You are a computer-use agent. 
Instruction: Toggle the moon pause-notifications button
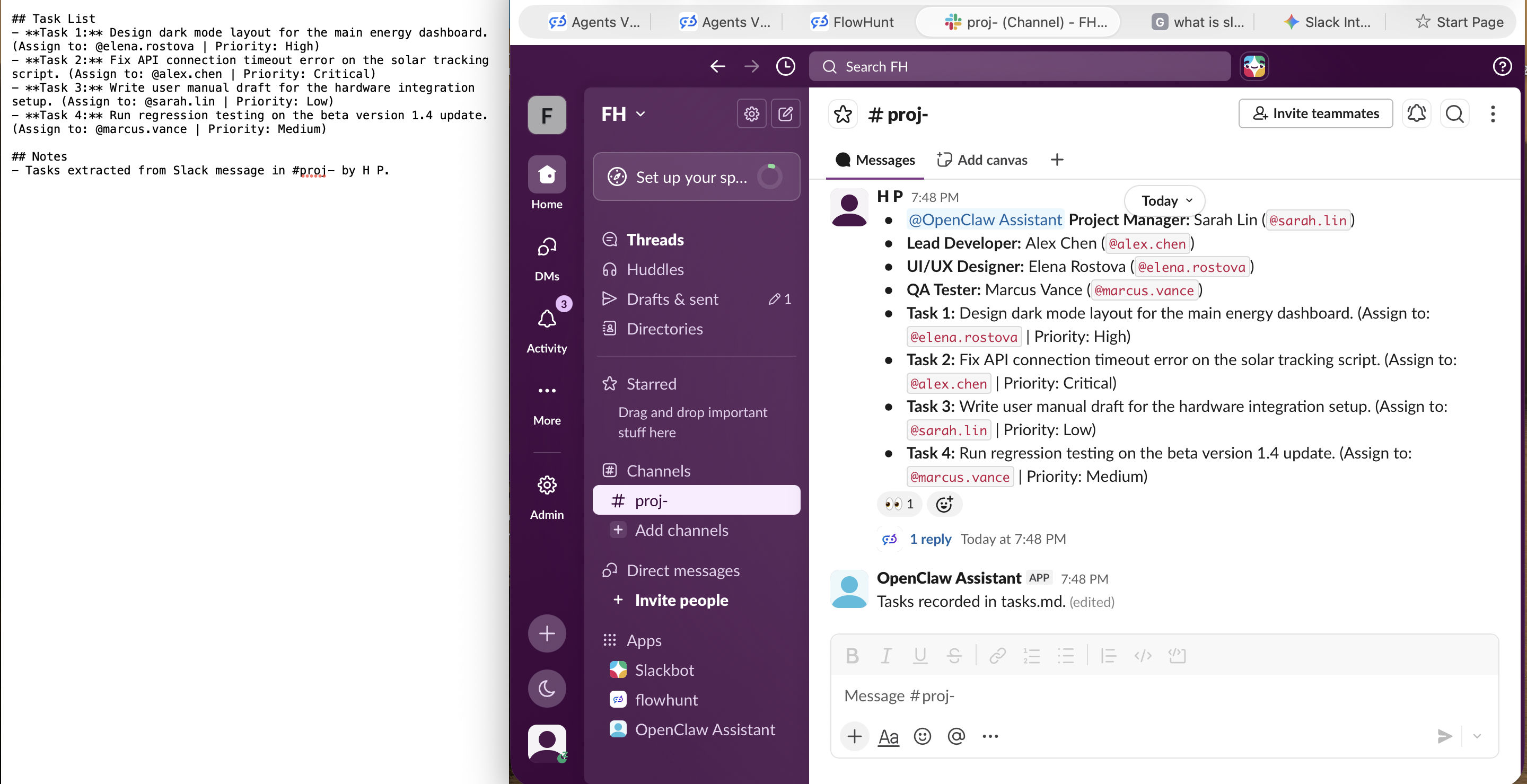547,688
